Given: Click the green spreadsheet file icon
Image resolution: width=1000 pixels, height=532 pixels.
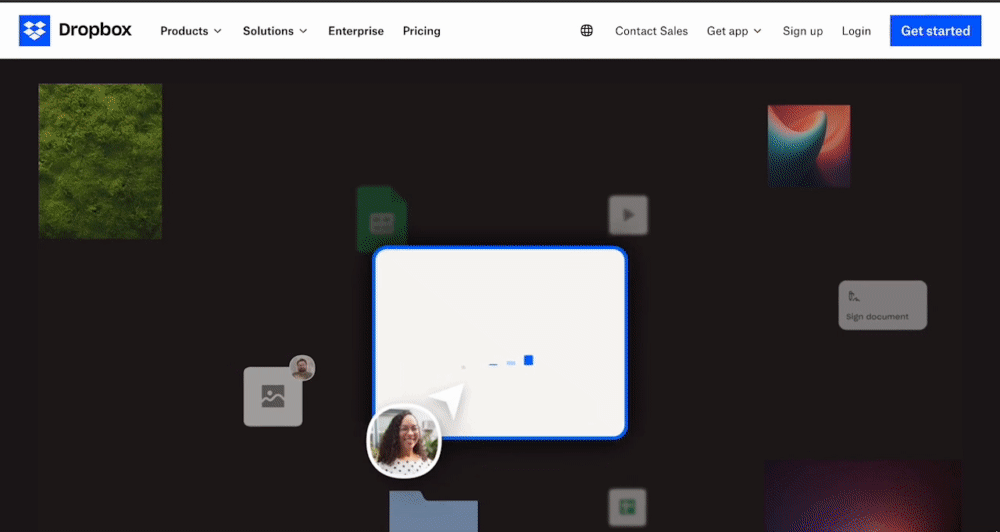Looking at the screenshot, I should click(382, 220).
